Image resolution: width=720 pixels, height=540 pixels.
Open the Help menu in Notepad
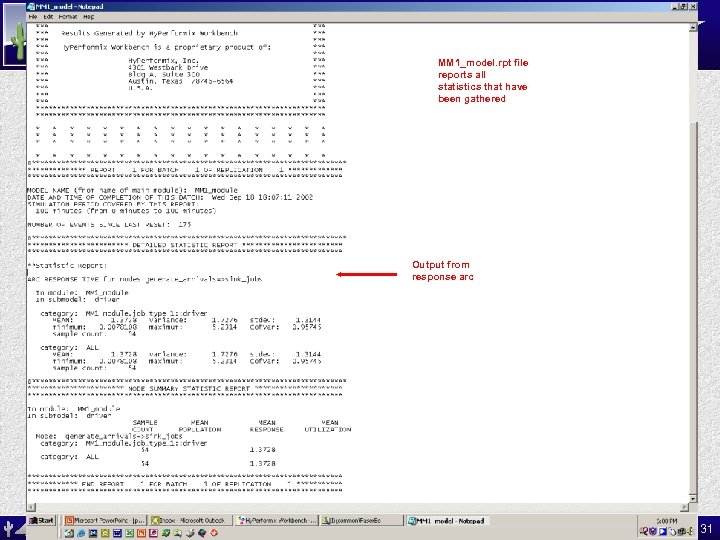click(x=89, y=17)
